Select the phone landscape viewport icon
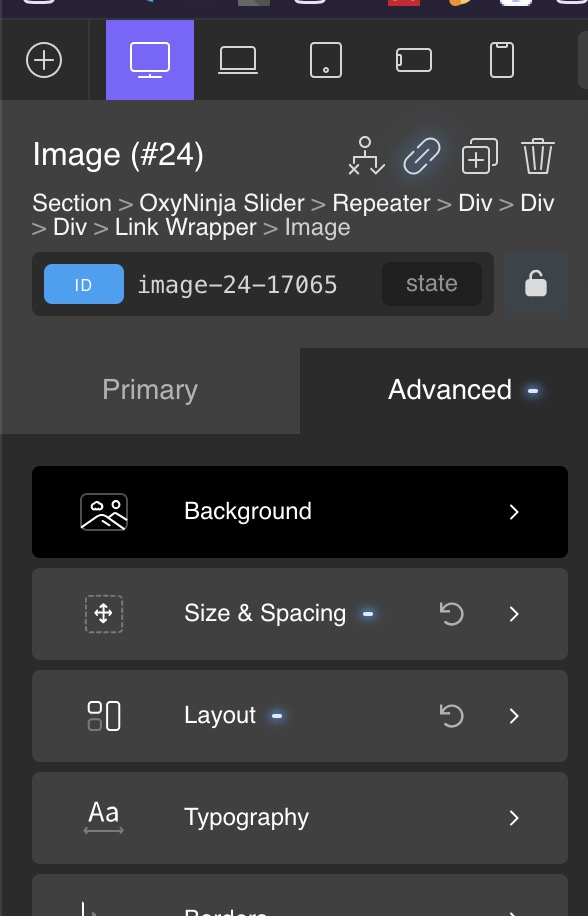The image size is (588, 916). click(414, 60)
